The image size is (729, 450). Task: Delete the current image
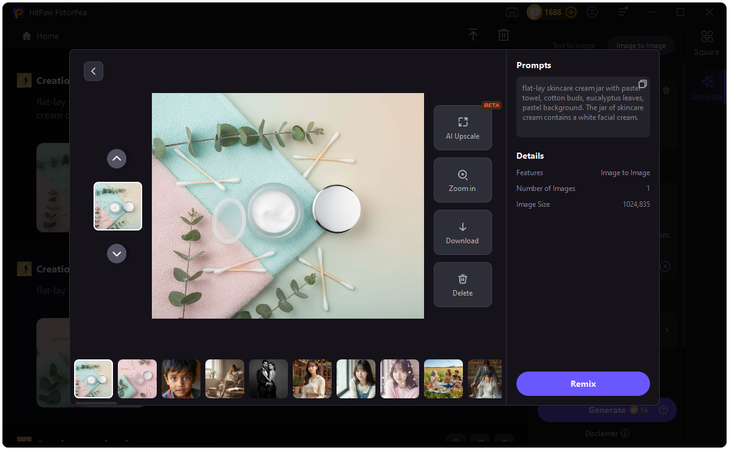pyautogui.click(x=463, y=285)
